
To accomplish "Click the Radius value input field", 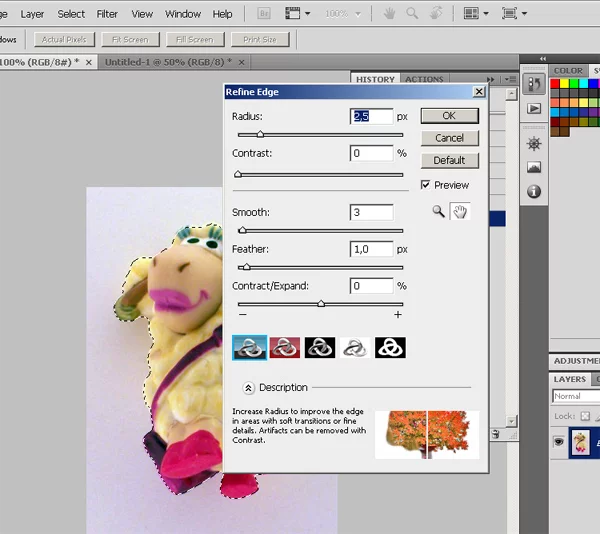I will pos(371,116).
